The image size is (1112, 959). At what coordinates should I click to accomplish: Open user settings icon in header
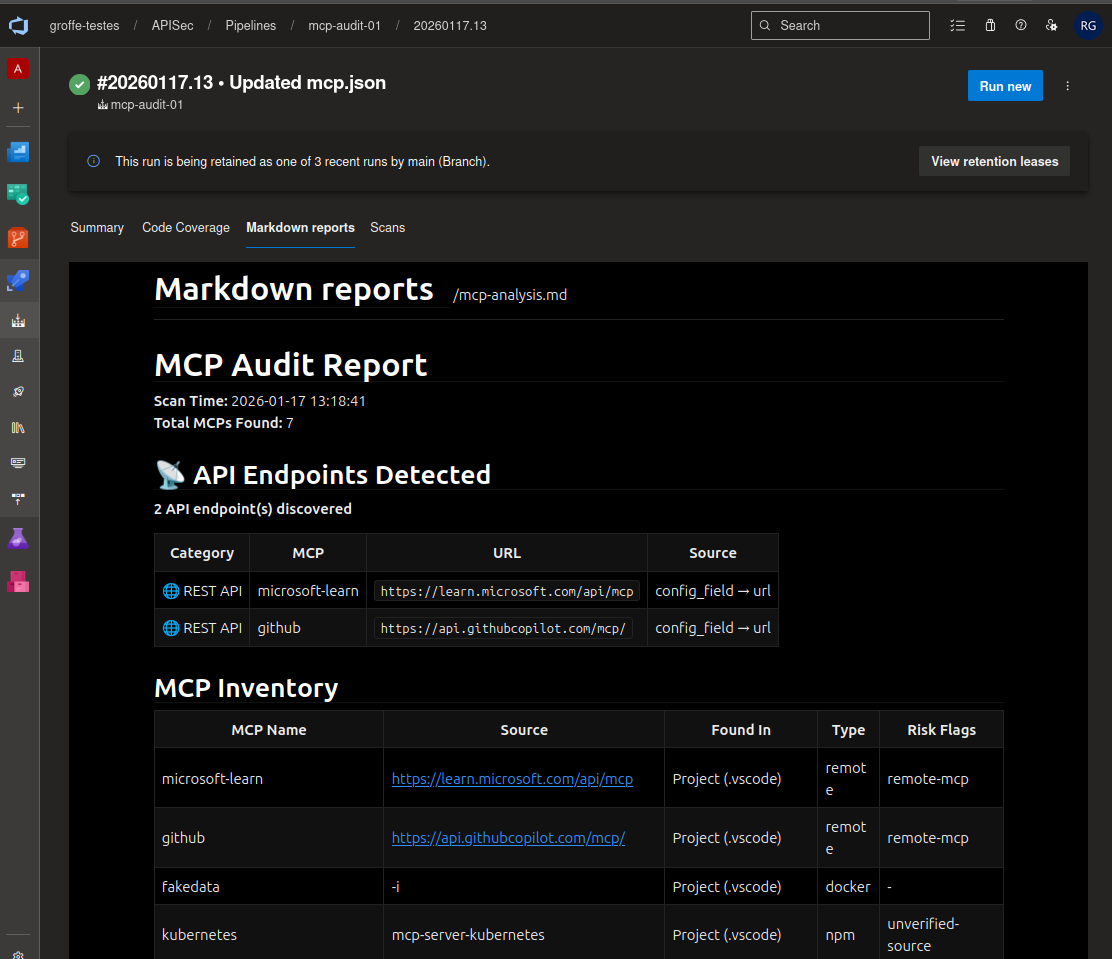click(x=1052, y=26)
